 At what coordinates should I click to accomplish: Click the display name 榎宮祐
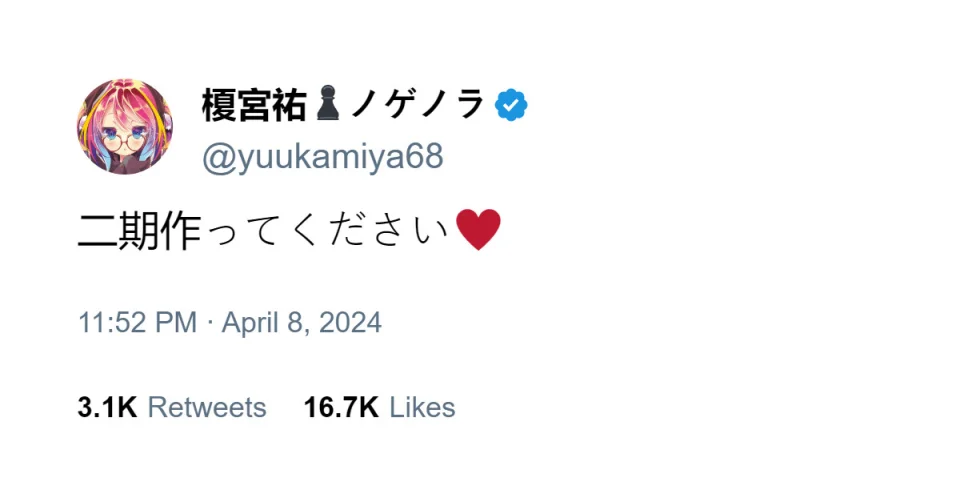254,105
